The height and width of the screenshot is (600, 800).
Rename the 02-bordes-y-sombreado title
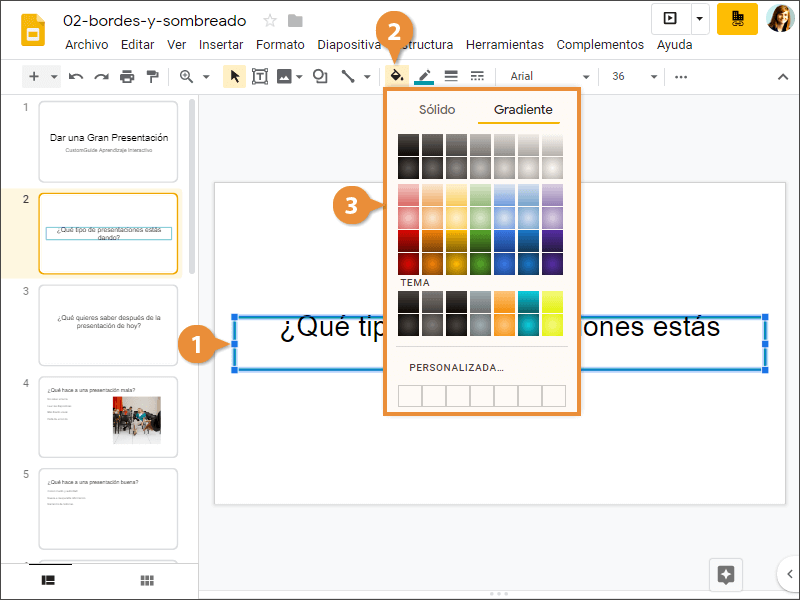pyautogui.click(x=155, y=21)
